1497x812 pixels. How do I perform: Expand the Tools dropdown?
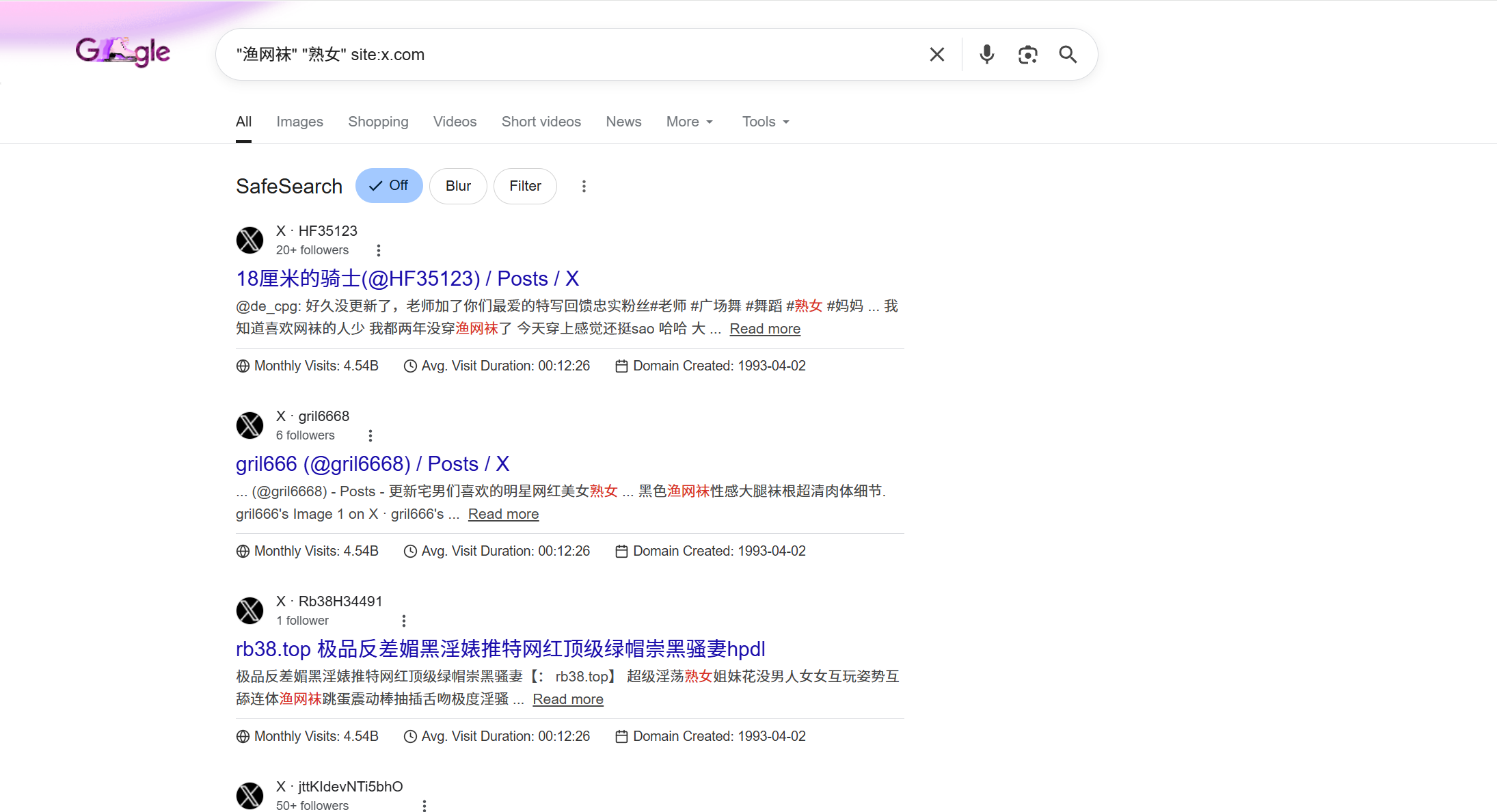click(x=766, y=122)
